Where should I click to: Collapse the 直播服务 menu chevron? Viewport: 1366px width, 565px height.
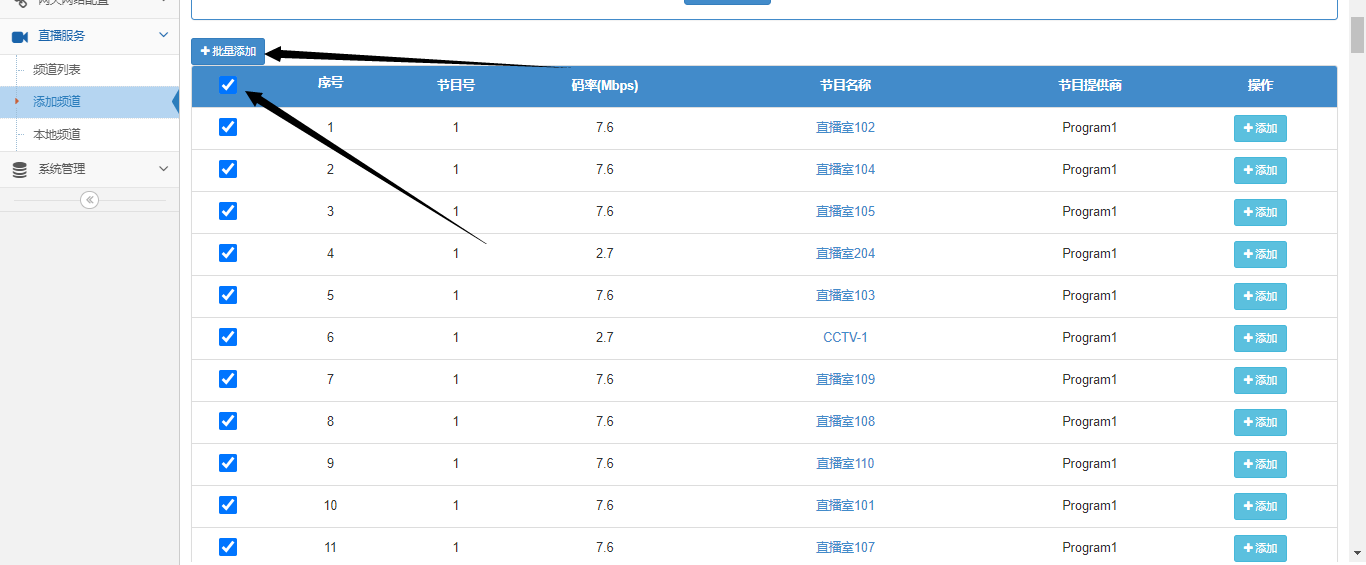pyautogui.click(x=164, y=36)
